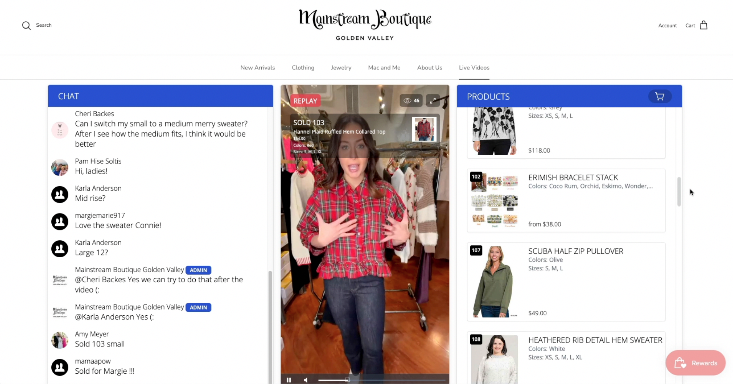Click Karla Anderson avatar beside 'Mid rise?'
Viewport: 733px width, 384px height.
click(x=60, y=194)
